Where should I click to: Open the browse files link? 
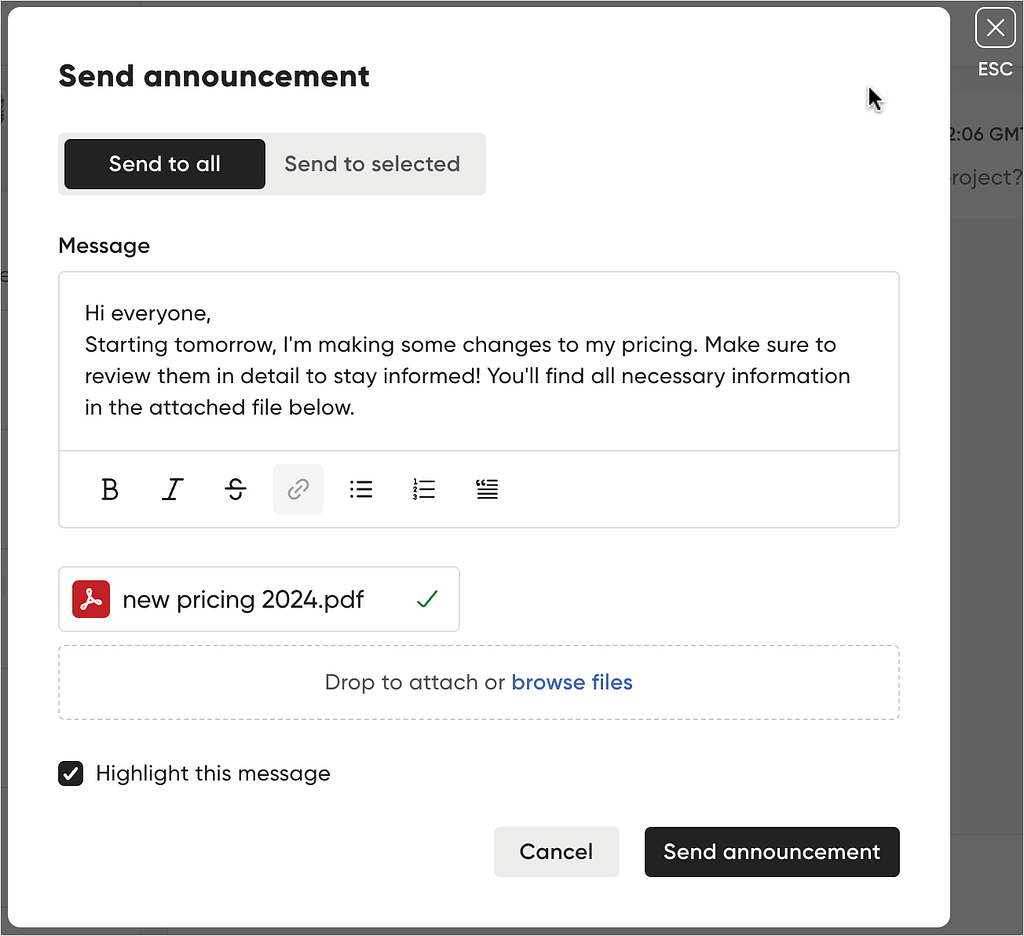coord(572,682)
